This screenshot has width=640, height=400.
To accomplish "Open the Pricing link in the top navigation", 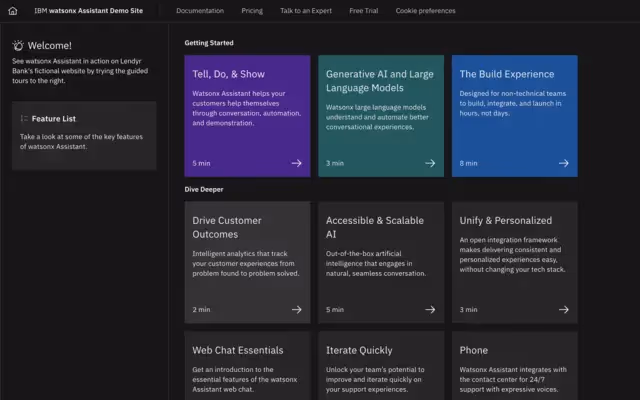I will point(252,11).
